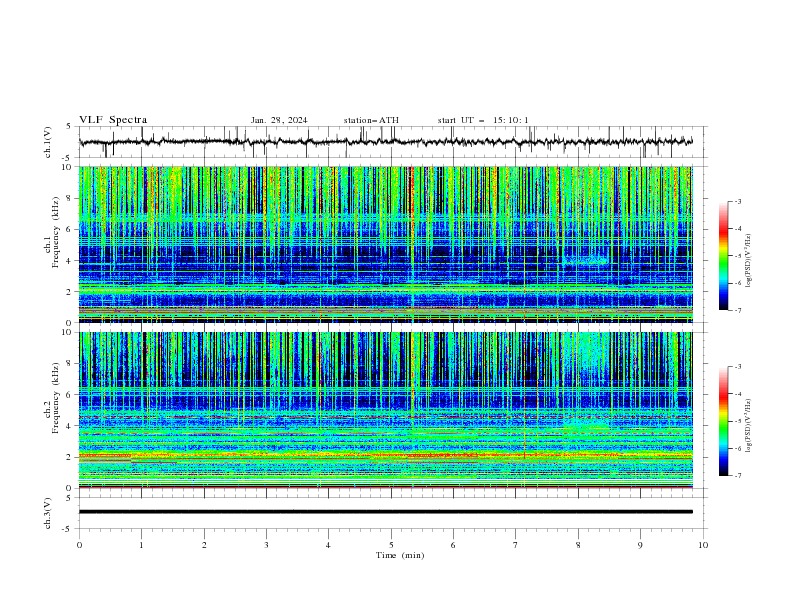
Task: Click the "7" tick on the Time axis
Action: click(516, 545)
